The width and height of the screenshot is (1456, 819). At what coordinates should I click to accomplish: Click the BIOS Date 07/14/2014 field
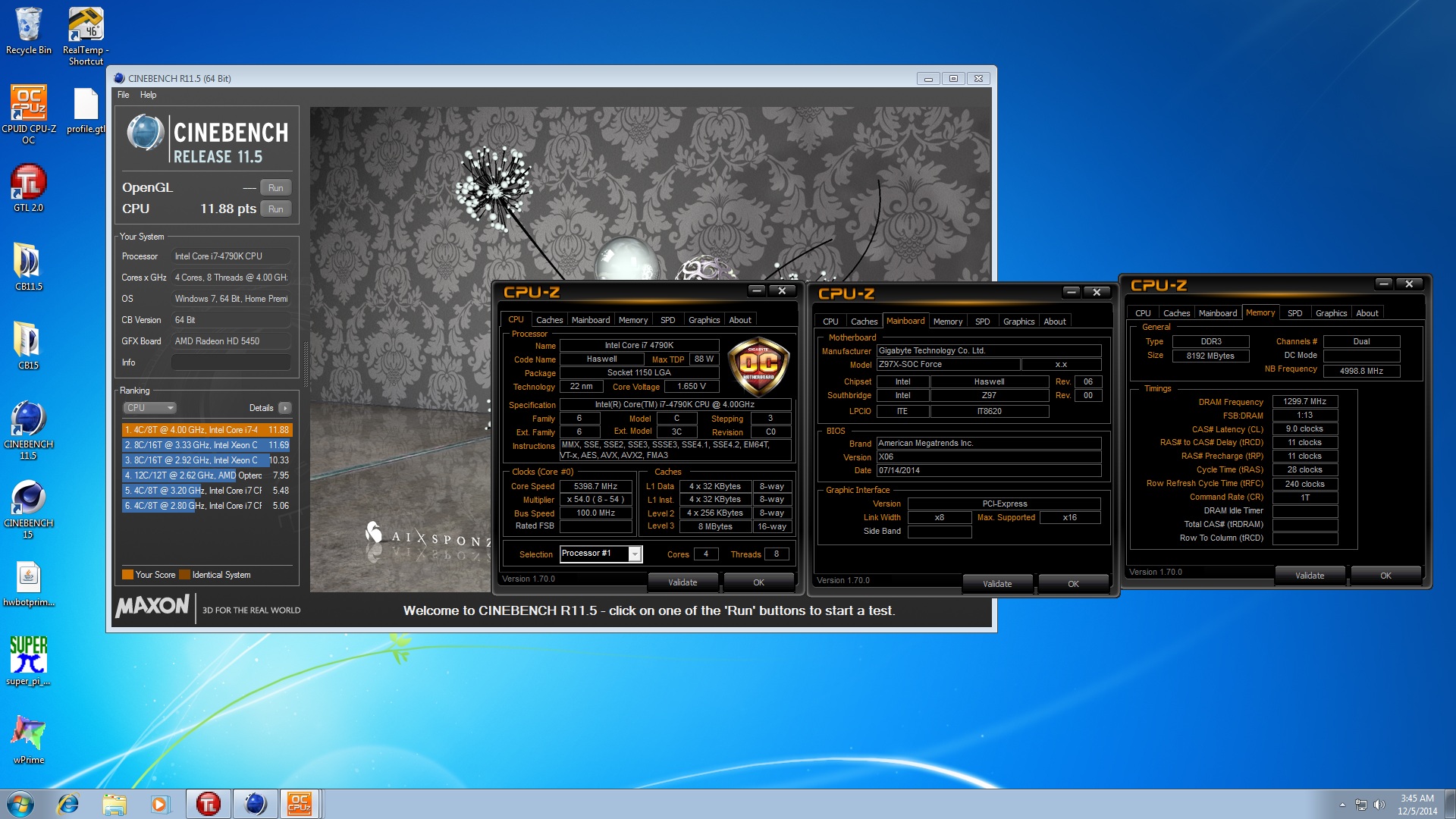[x=989, y=471]
